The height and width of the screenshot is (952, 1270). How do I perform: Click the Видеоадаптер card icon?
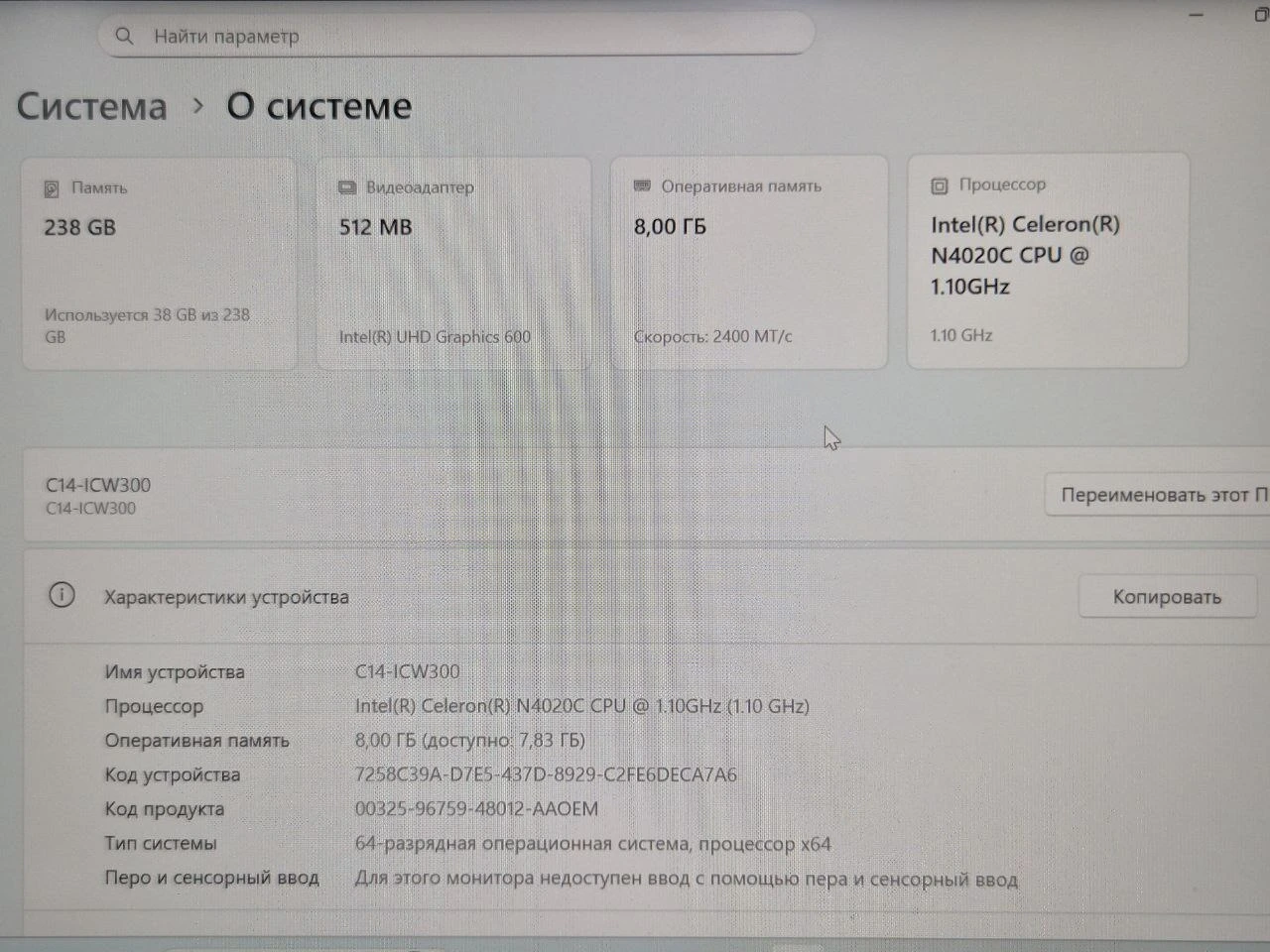346,187
